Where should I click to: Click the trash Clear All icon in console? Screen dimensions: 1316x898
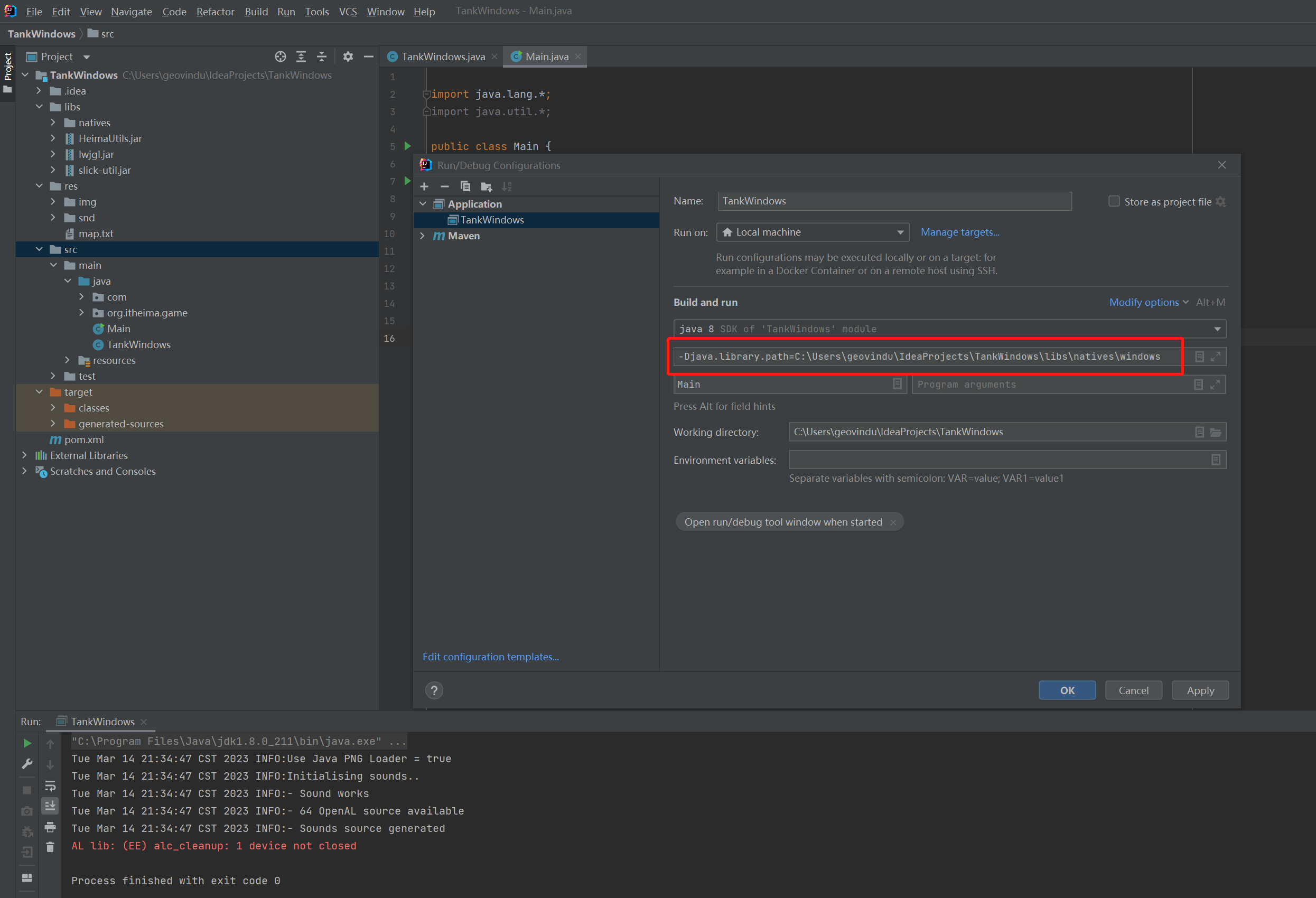(50, 847)
